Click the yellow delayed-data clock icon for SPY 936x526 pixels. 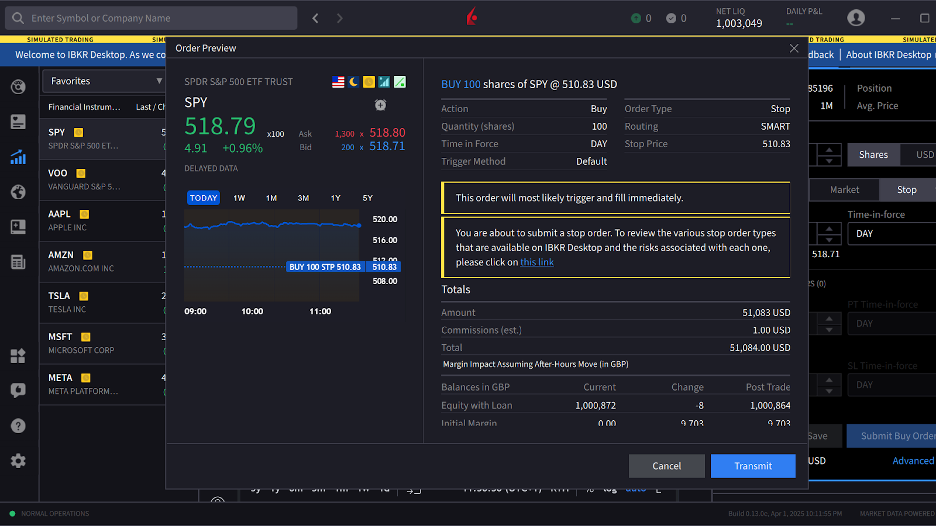click(x=369, y=82)
